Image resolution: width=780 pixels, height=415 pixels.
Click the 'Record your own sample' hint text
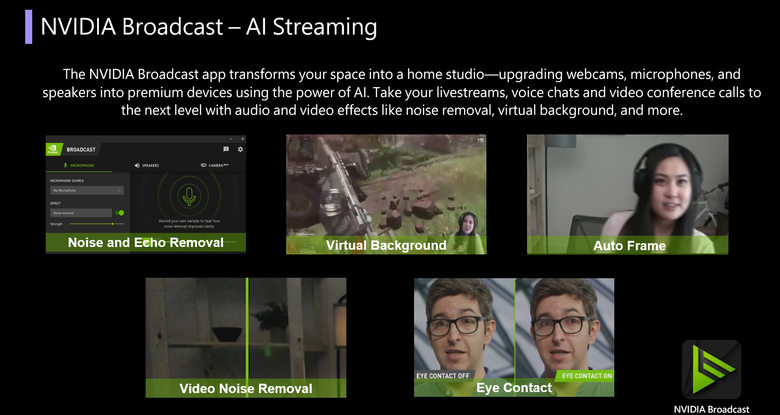[x=190, y=223]
